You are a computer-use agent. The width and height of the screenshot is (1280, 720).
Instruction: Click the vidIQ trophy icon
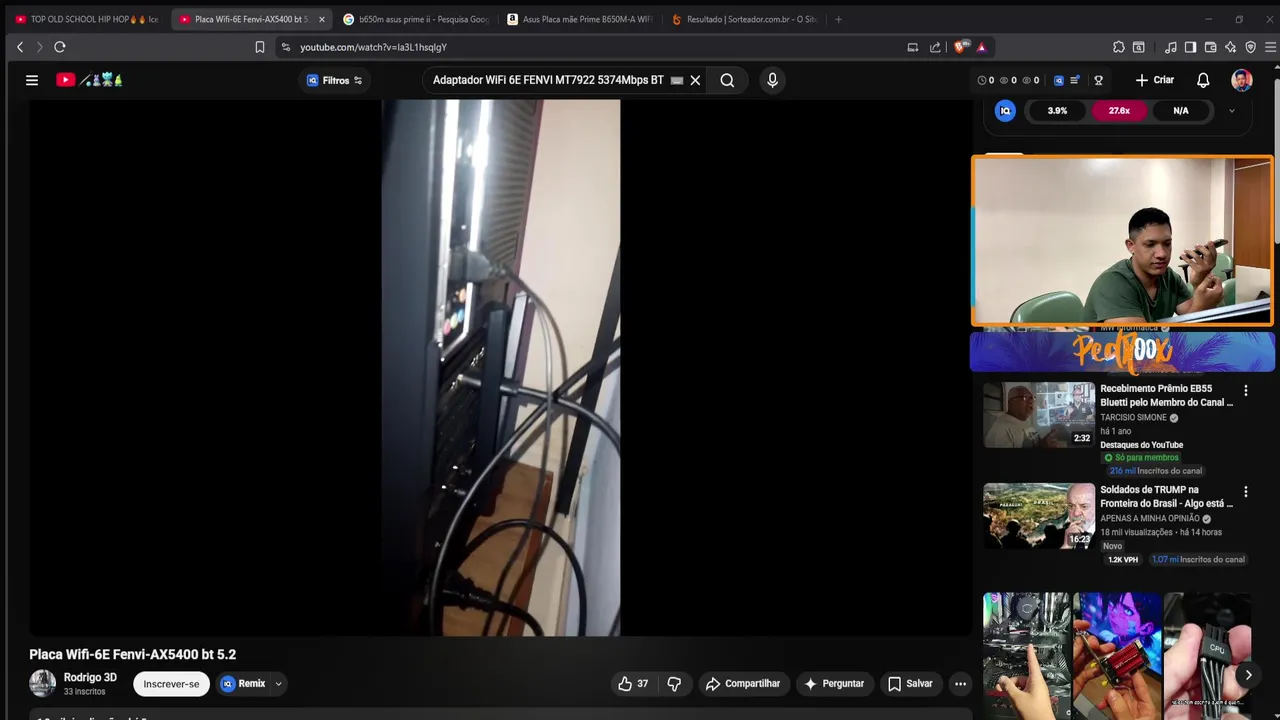[1098, 80]
